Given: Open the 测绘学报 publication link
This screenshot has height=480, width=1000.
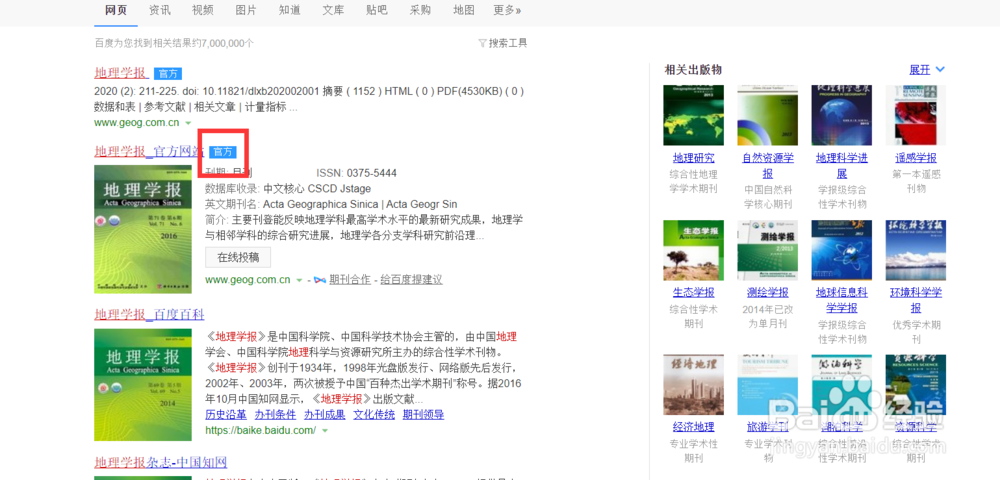Looking at the screenshot, I should (x=768, y=293).
